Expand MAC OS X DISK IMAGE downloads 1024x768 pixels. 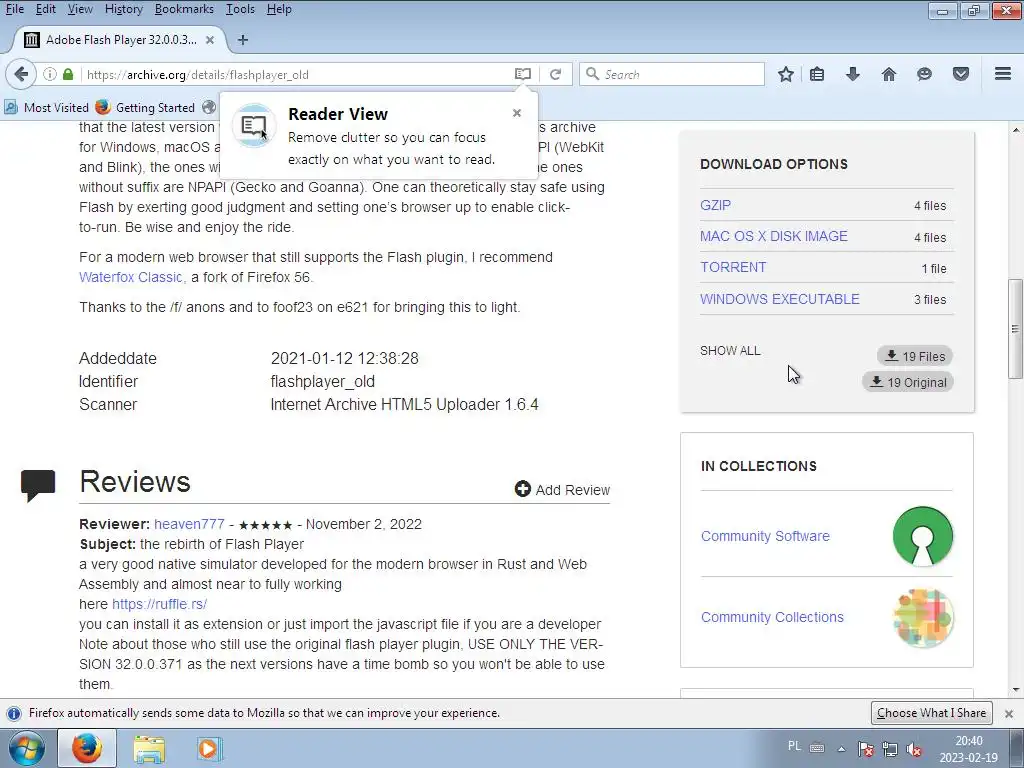click(x=774, y=236)
